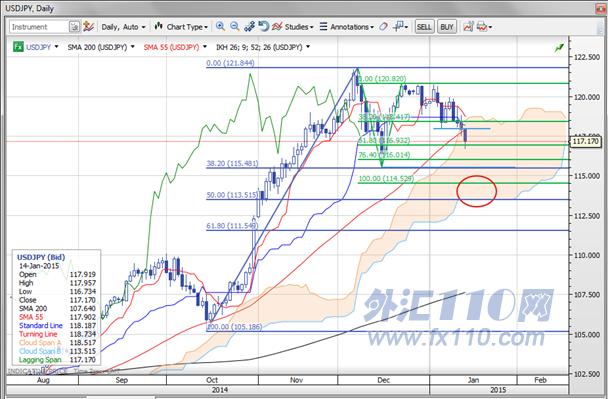Image resolution: width=608 pixels, height=399 pixels.
Task: Click the SELL button
Action: 424,27
